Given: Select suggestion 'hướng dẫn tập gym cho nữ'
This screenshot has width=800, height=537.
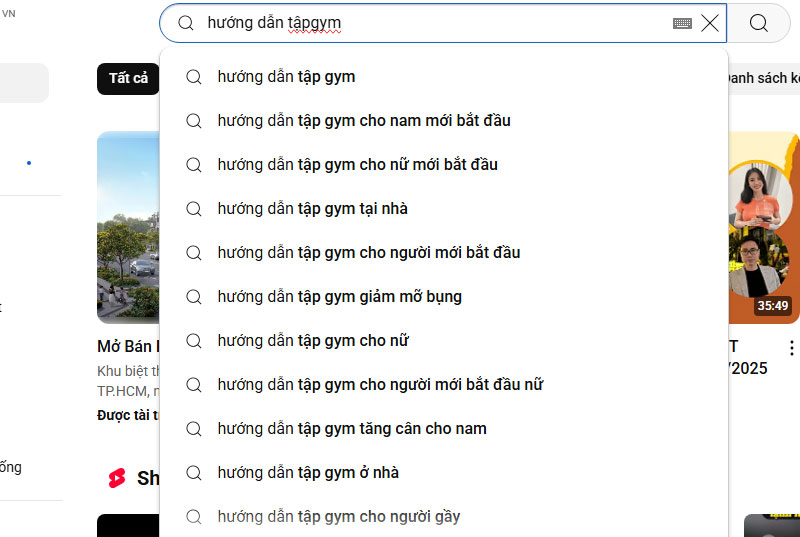Looking at the screenshot, I should (313, 341).
